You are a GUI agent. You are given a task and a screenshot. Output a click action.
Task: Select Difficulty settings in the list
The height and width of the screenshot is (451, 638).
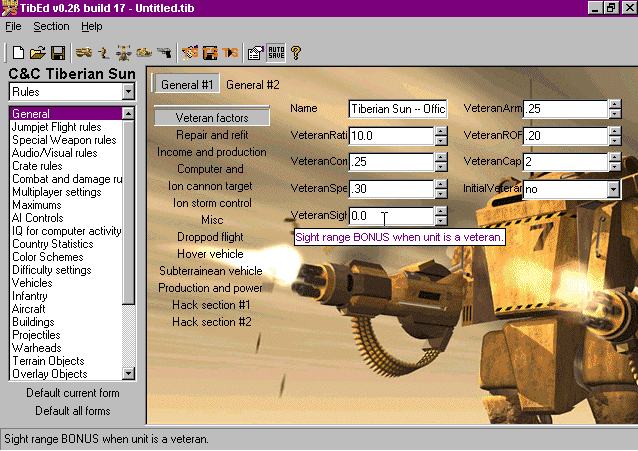pyautogui.click(x=66, y=270)
